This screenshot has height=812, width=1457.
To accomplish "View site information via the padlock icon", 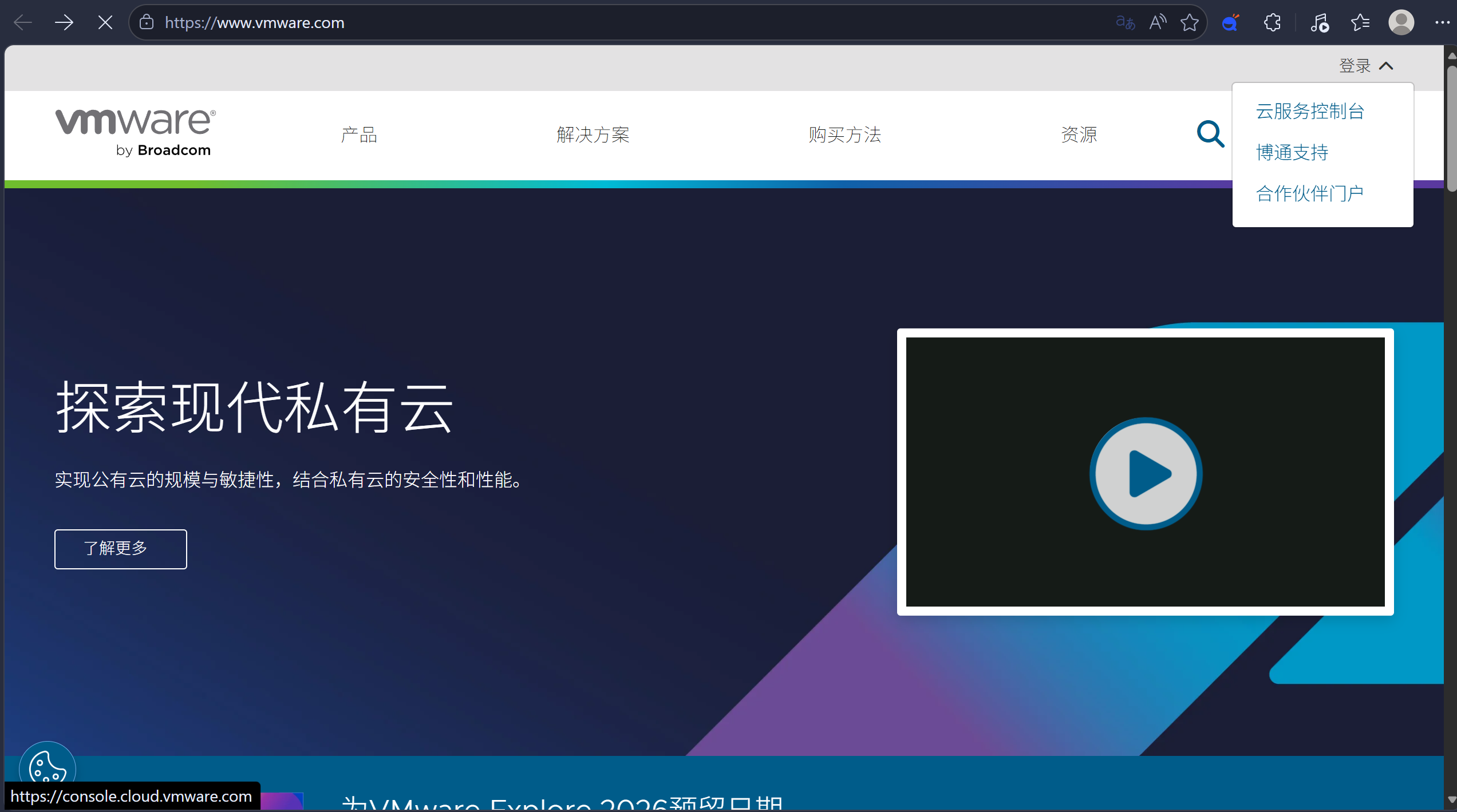I will (x=146, y=22).
